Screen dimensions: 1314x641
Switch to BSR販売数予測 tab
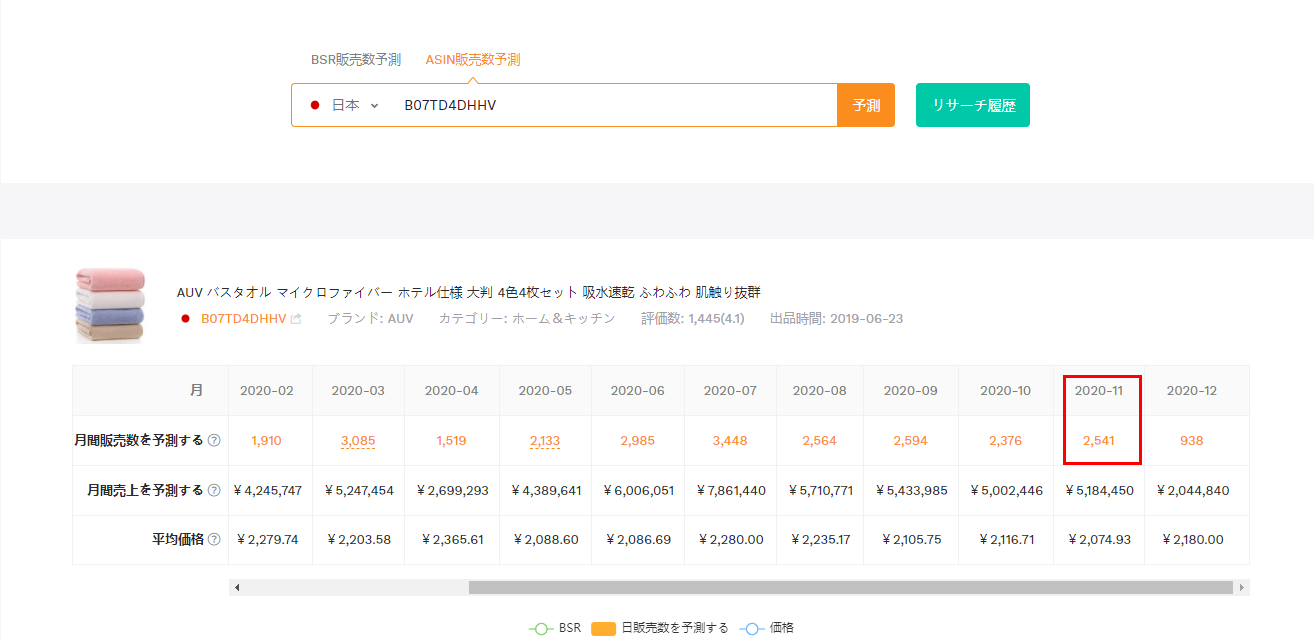tap(355, 60)
